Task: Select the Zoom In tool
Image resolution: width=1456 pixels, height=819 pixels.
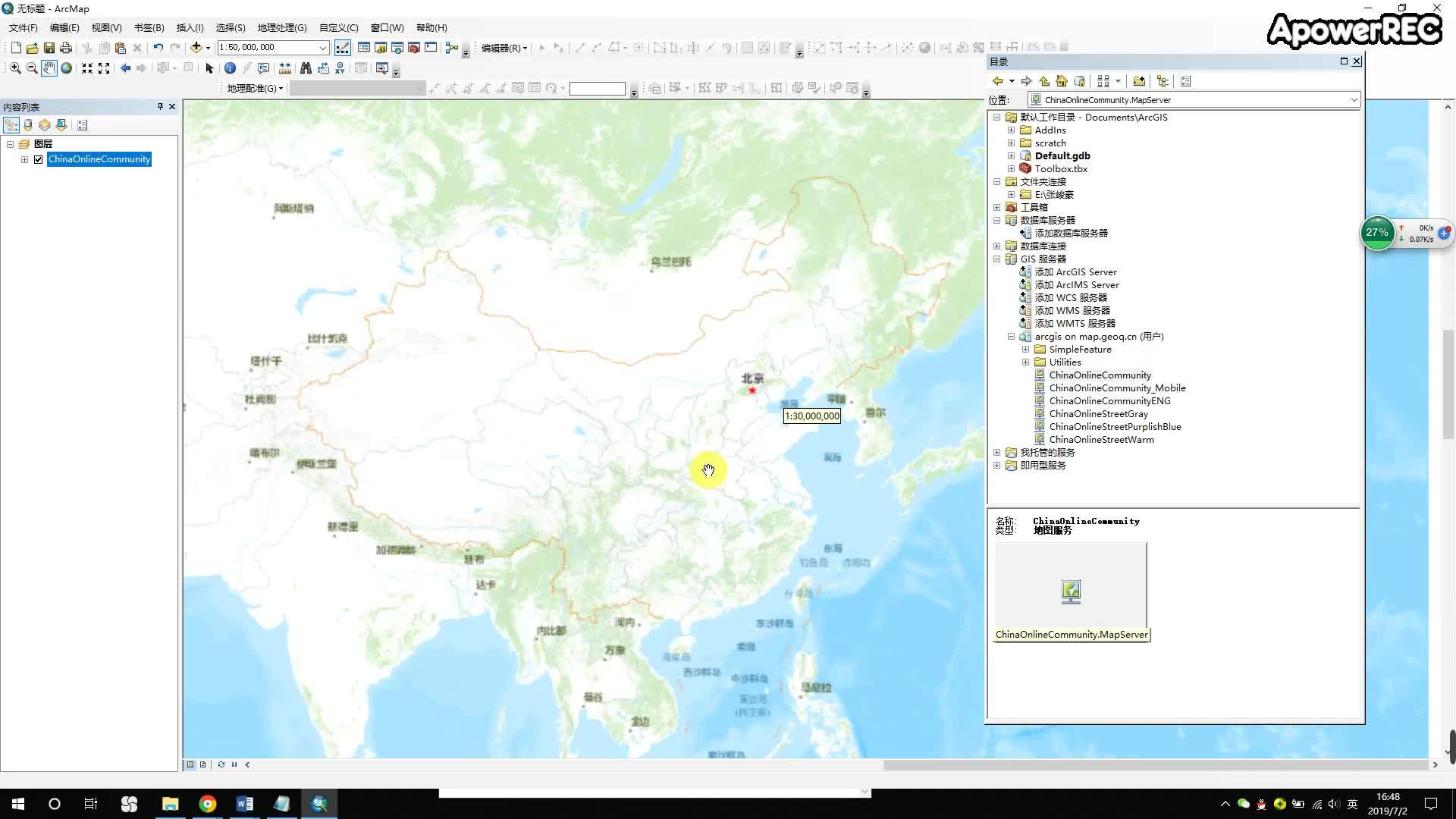Action: pos(14,68)
